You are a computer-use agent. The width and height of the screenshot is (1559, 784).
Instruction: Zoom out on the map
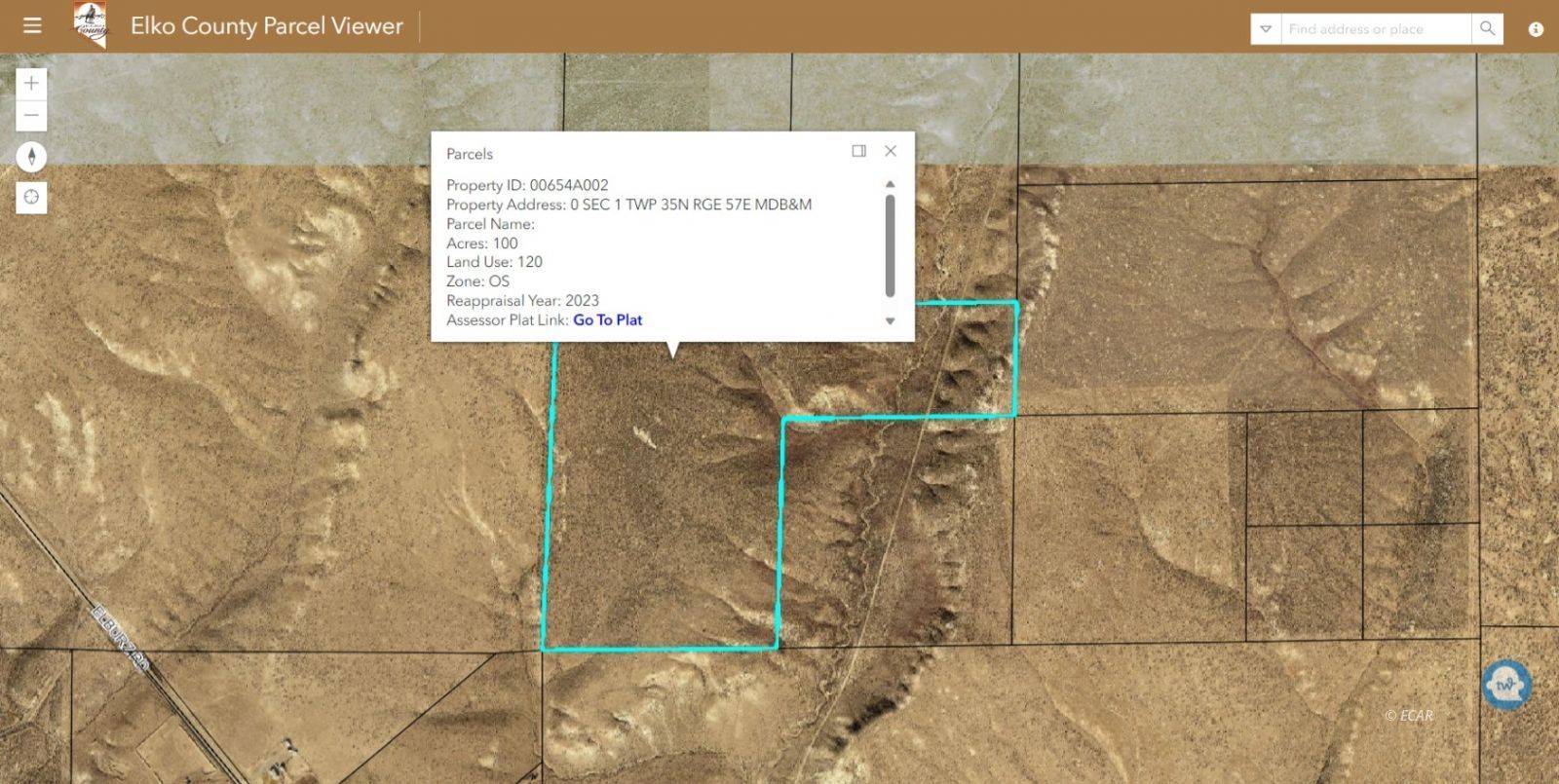point(31,115)
